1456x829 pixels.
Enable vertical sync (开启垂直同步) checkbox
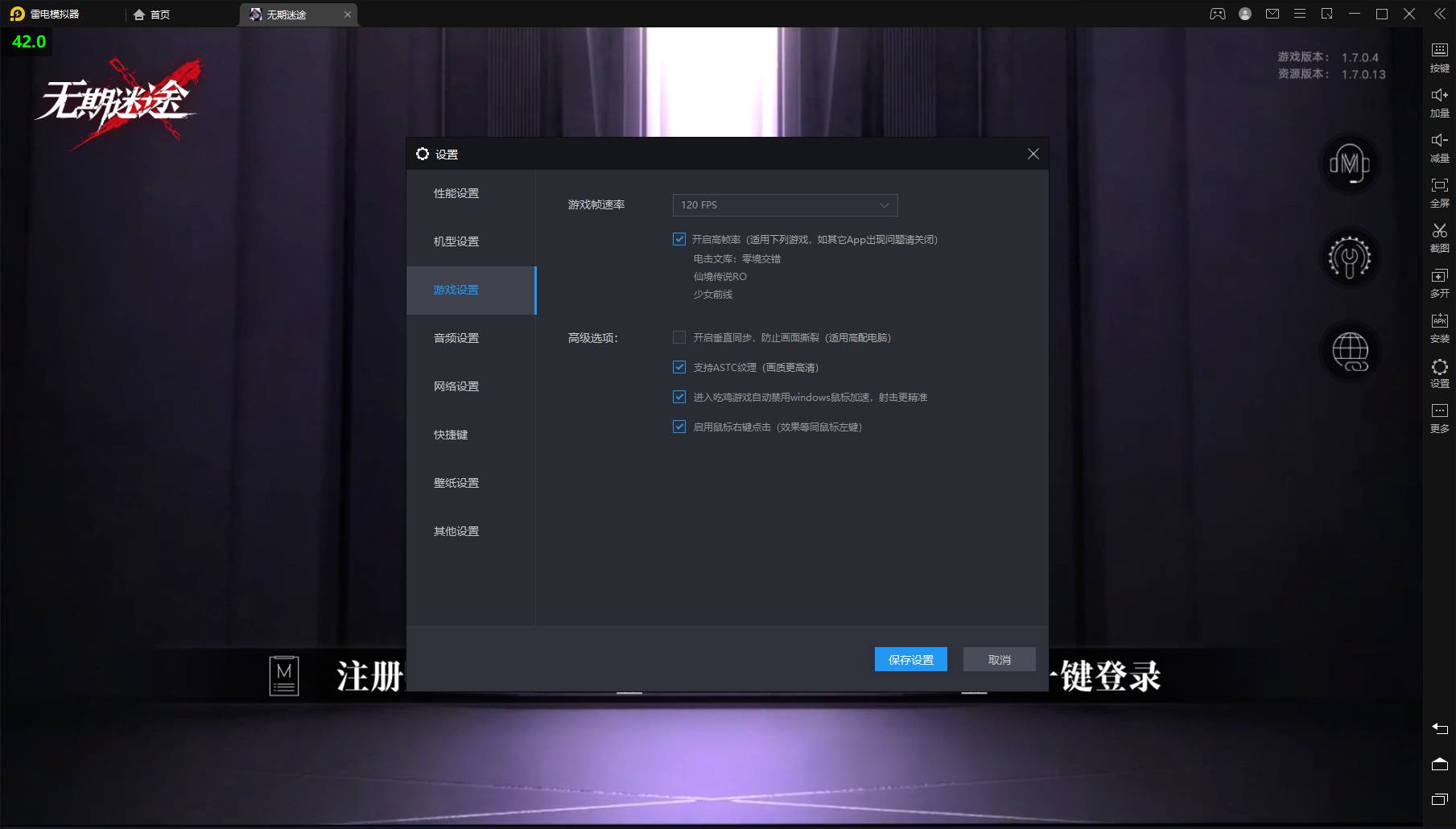pos(679,337)
